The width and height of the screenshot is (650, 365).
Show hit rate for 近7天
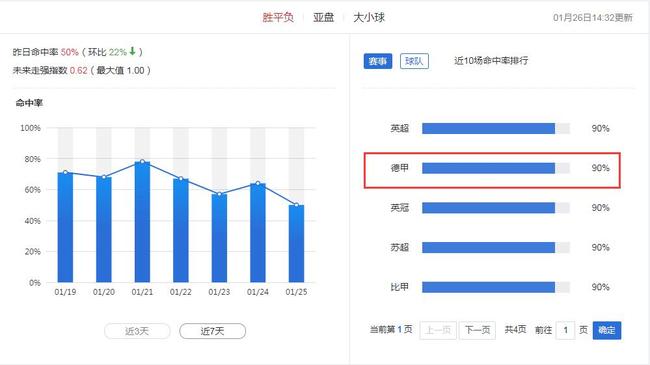point(212,331)
